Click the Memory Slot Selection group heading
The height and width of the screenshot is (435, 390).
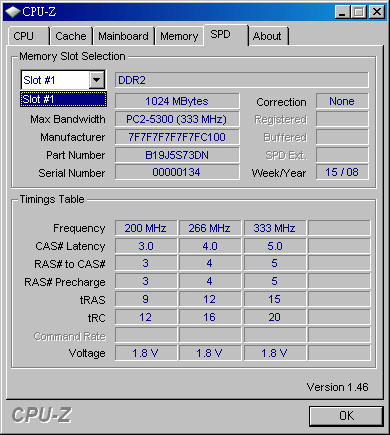72,56
